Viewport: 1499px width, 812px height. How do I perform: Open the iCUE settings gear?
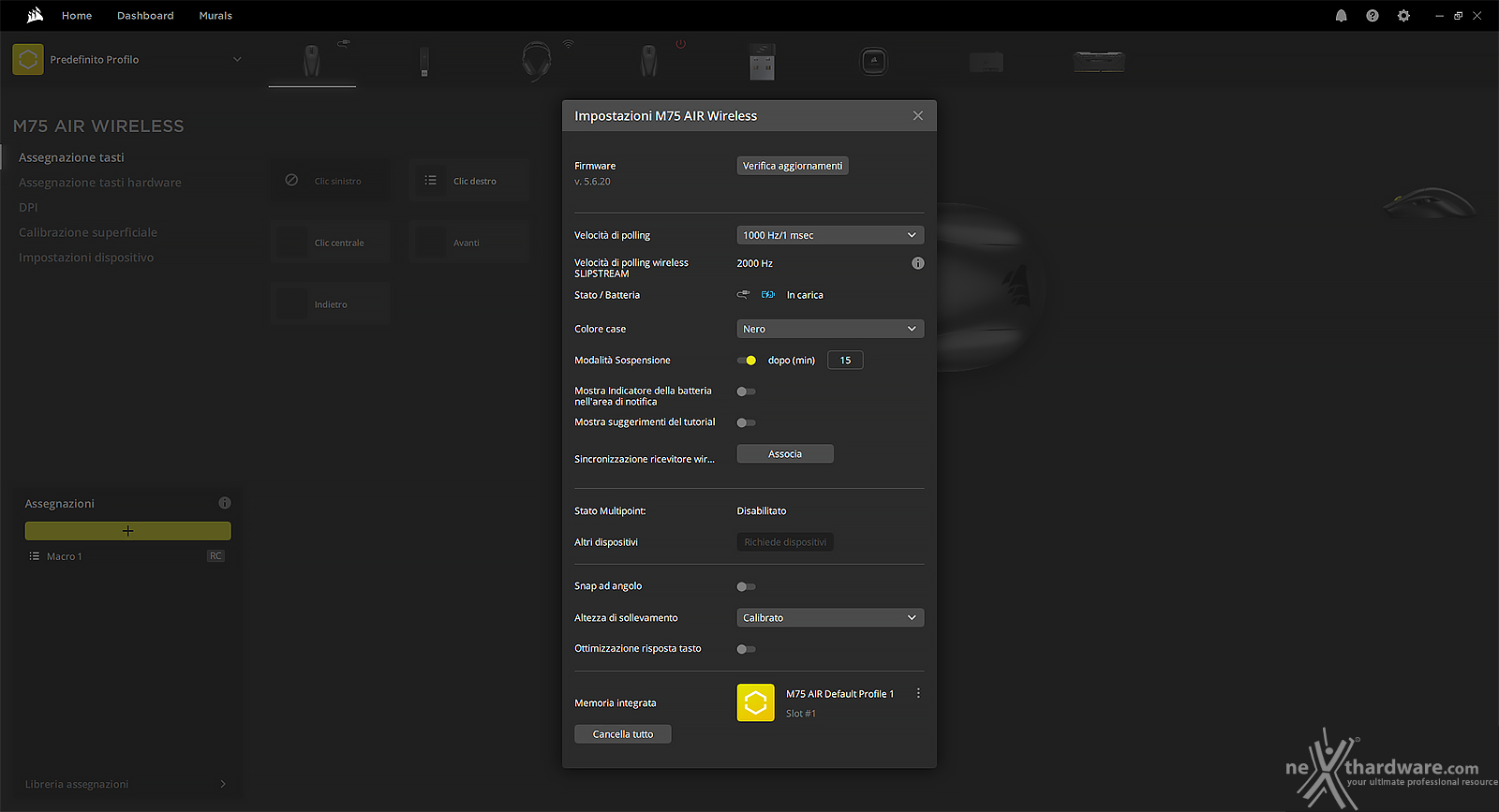pos(1403,16)
